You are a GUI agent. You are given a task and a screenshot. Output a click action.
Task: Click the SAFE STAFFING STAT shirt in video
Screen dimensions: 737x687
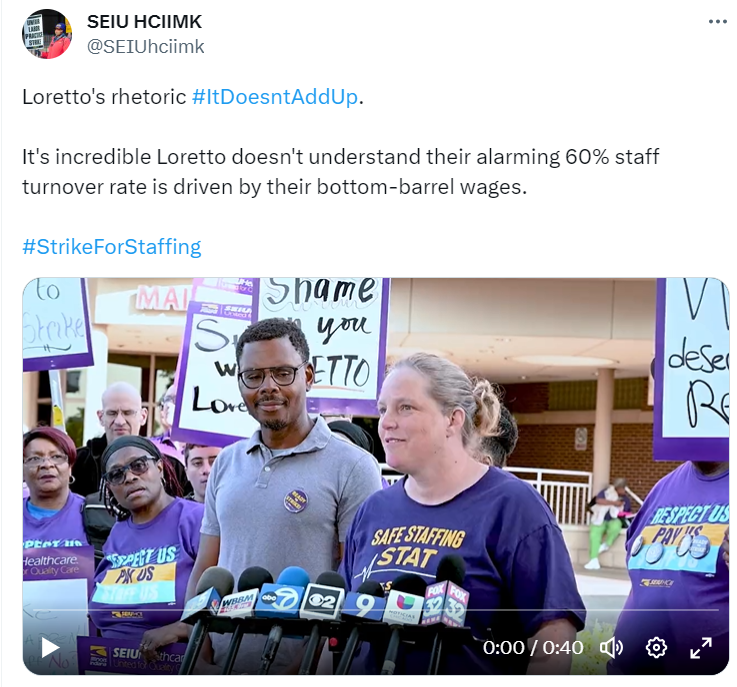pyautogui.click(x=417, y=547)
